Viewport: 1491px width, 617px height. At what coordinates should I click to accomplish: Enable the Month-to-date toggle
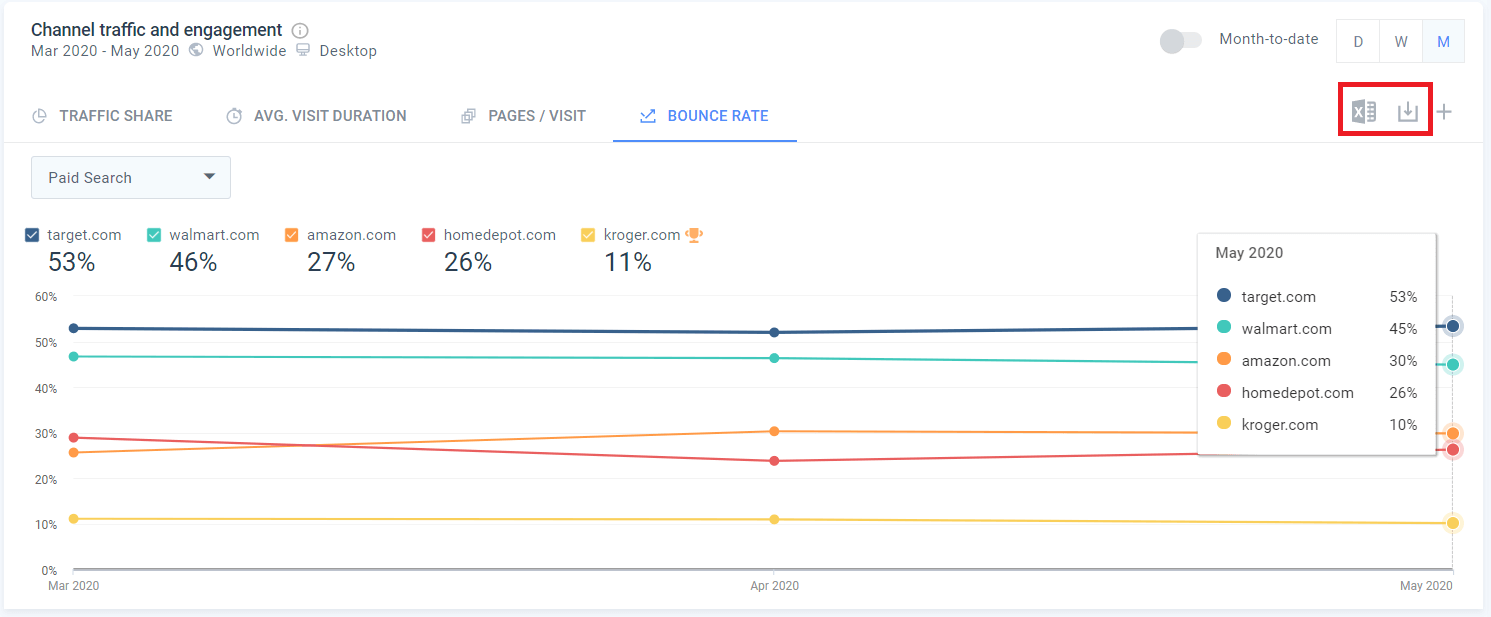1180,41
